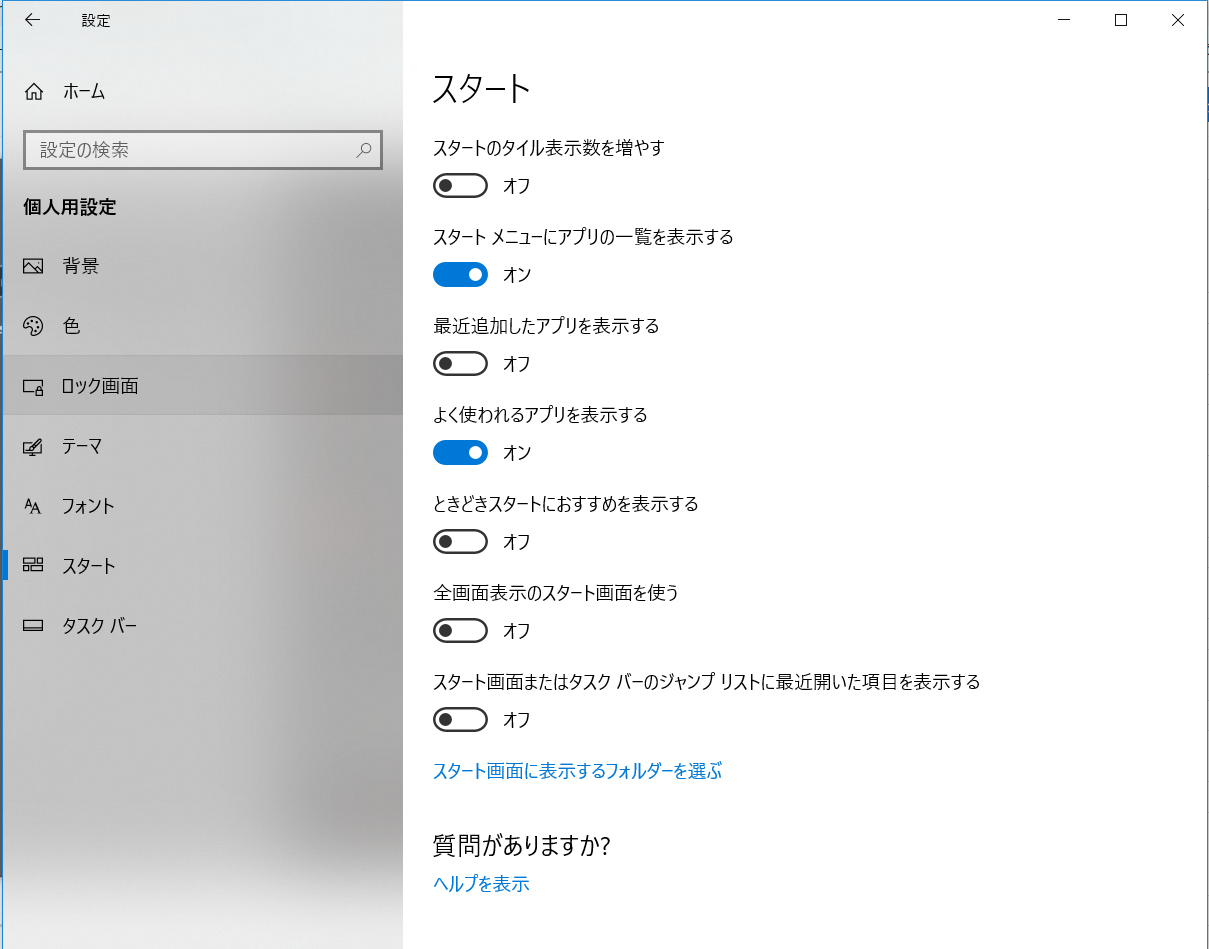Screen dimensions: 1209x949
Task: Close the Settings window
Action: click(1177, 20)
